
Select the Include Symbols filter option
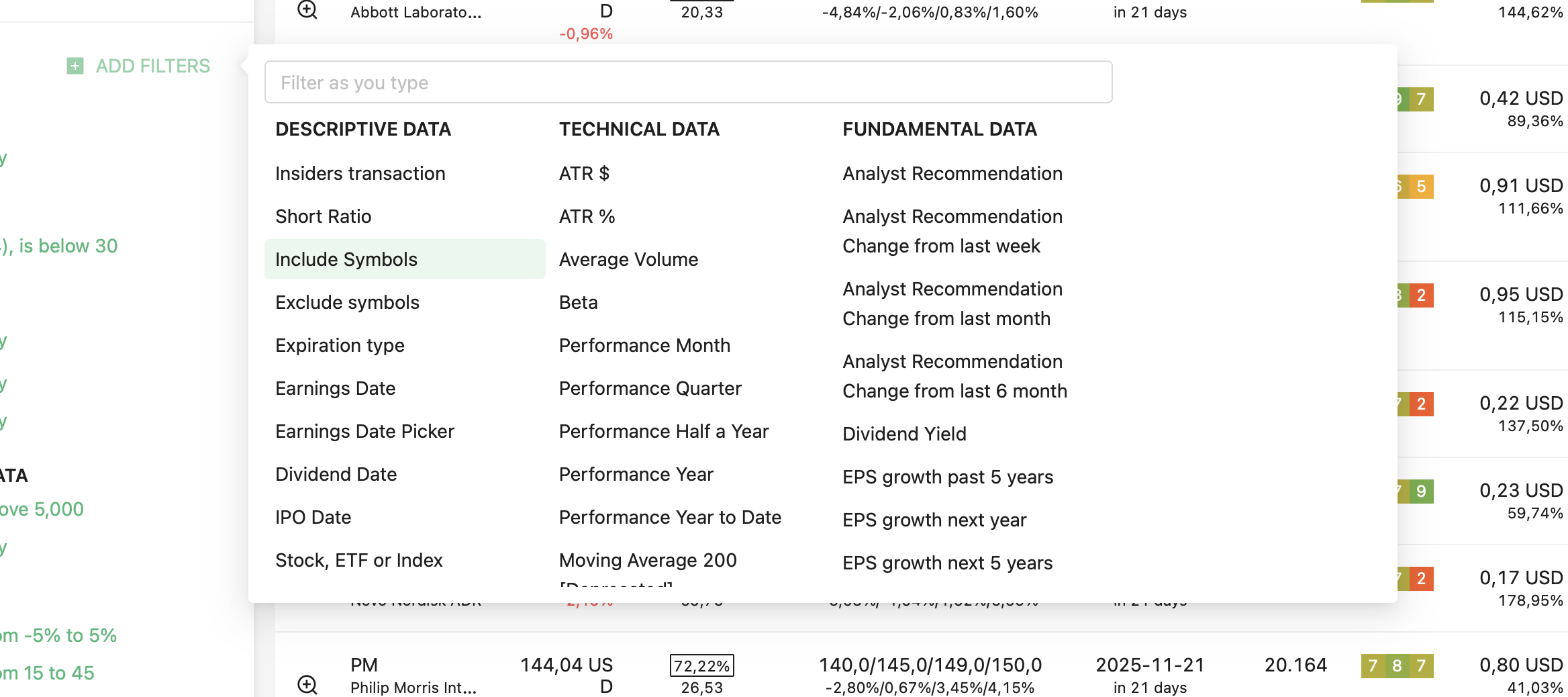pos(346,259)
